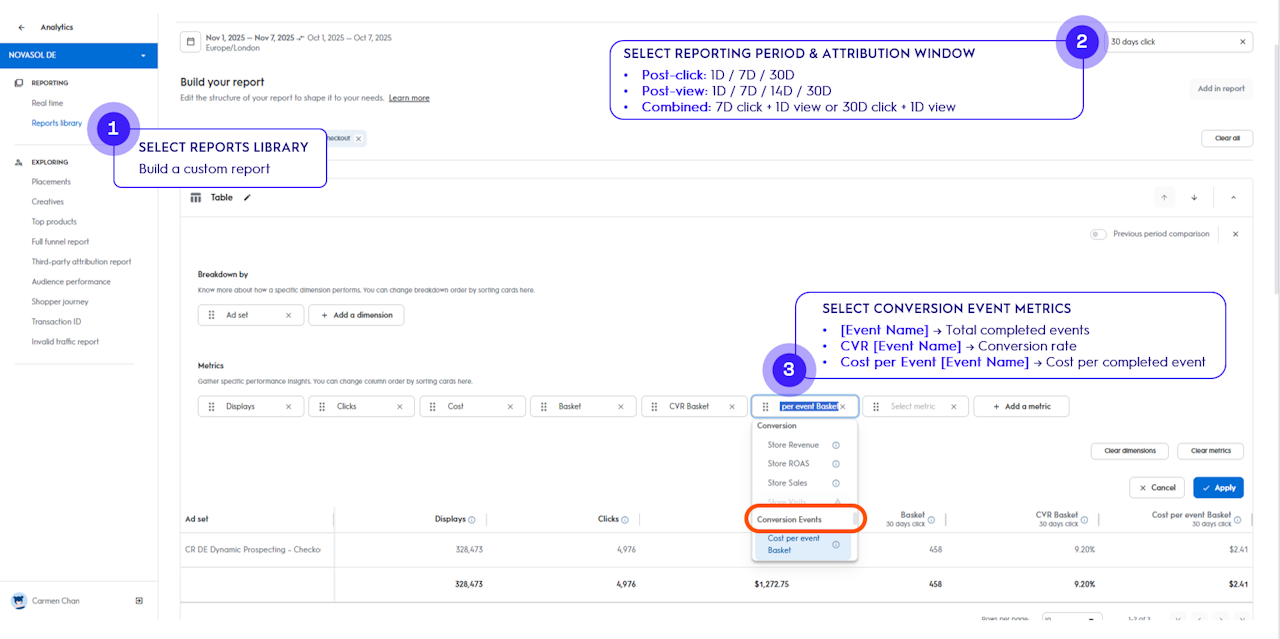
Task: Expand the NOVASOL DE account dropdown
Action: tap(143, 56)
